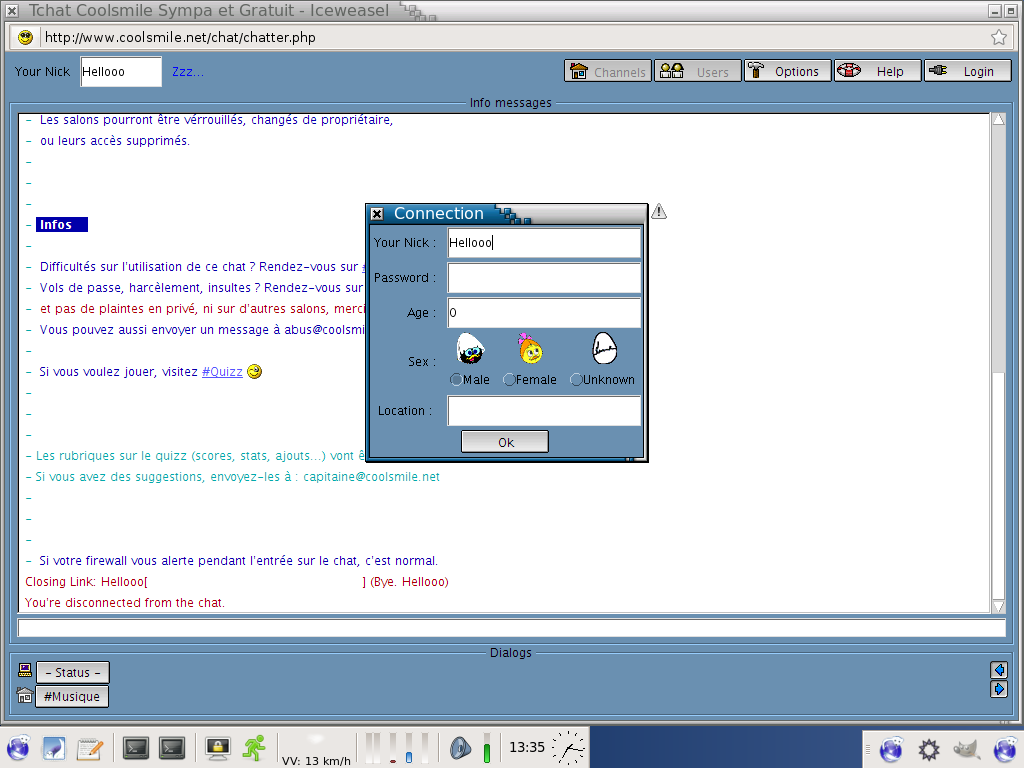Focus the Your Nick field in the top bar
Image resolution: width=1024 pixels, height=768 pixels.
coord(121,72)
